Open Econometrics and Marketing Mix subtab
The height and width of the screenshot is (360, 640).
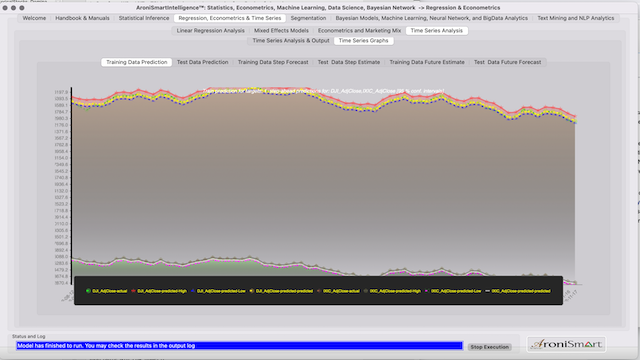(x=359, y=31)
